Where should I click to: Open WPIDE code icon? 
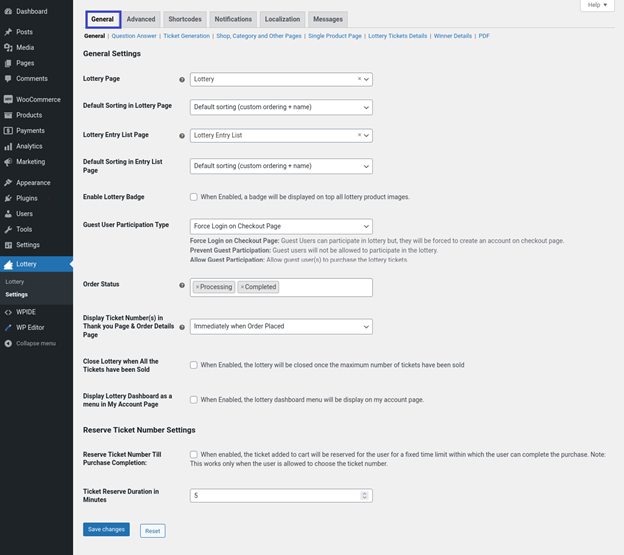(x=8, y=312)
